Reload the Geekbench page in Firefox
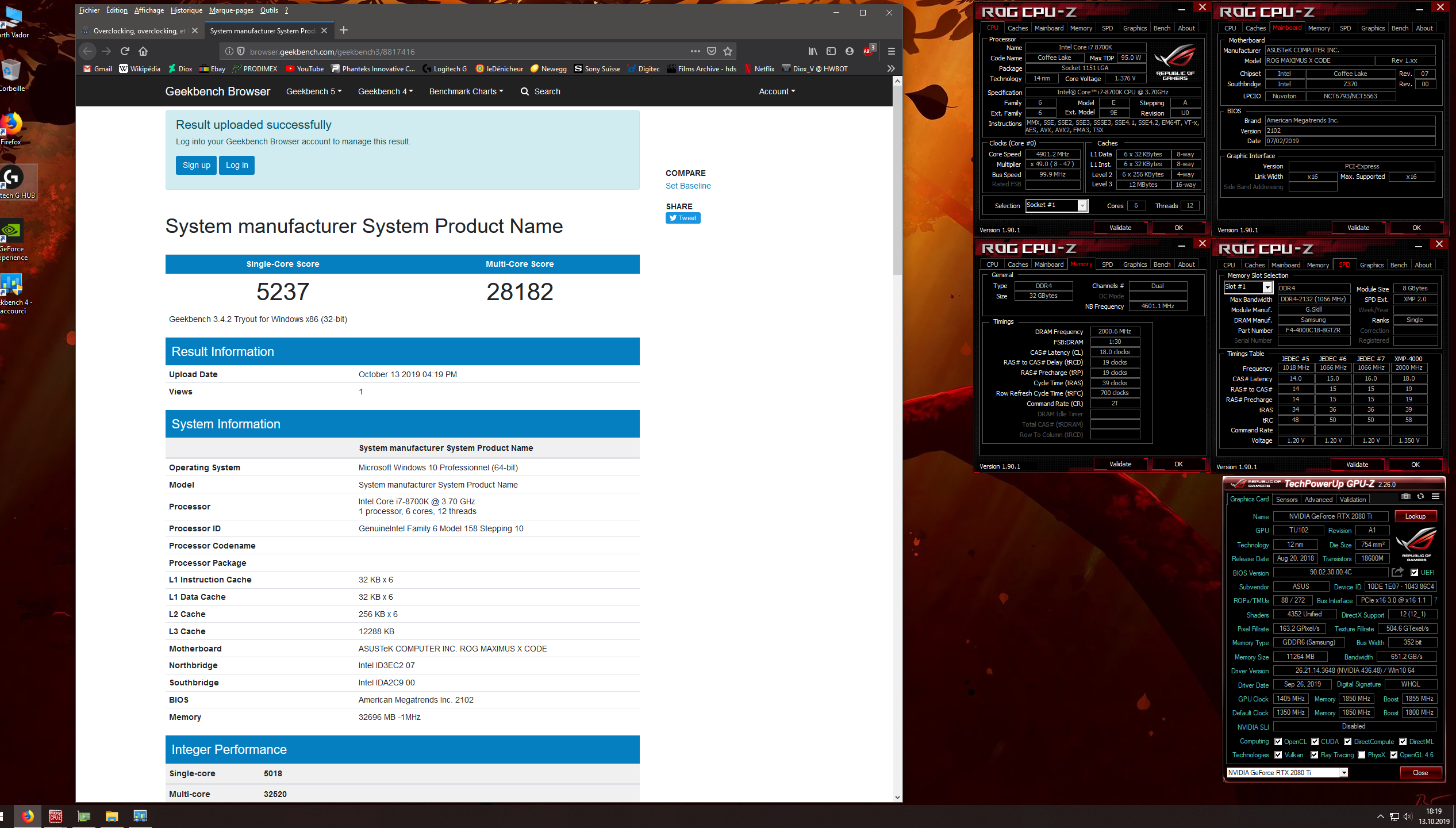 pos(125,51)
